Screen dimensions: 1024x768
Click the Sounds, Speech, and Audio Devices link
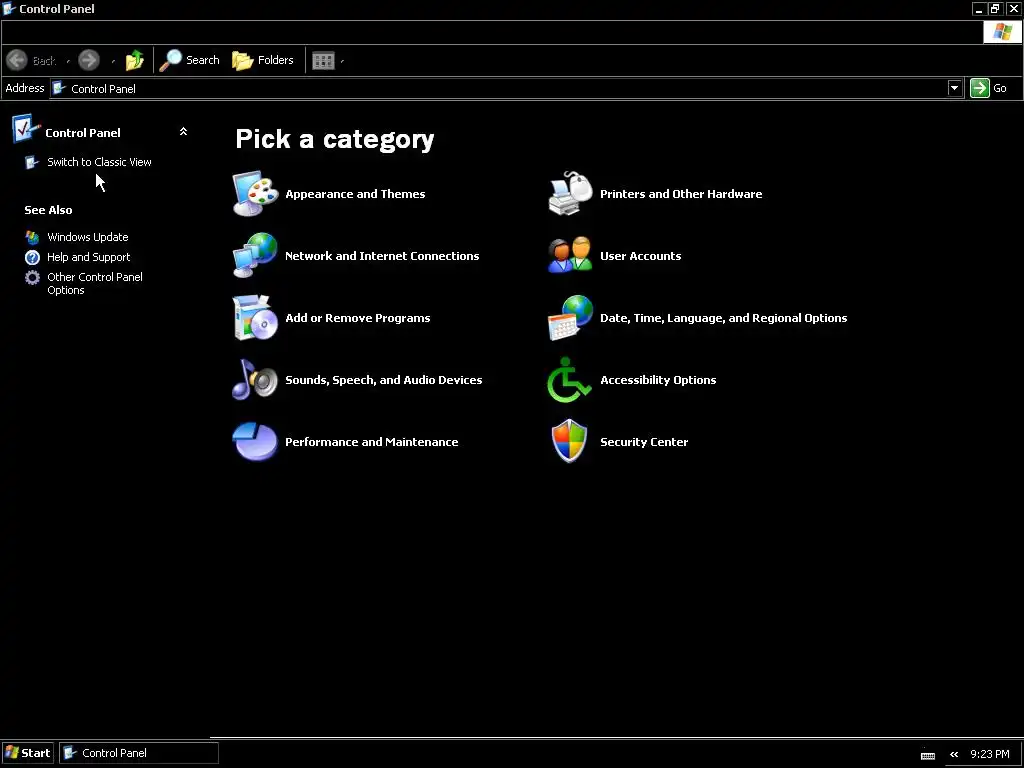383,380
